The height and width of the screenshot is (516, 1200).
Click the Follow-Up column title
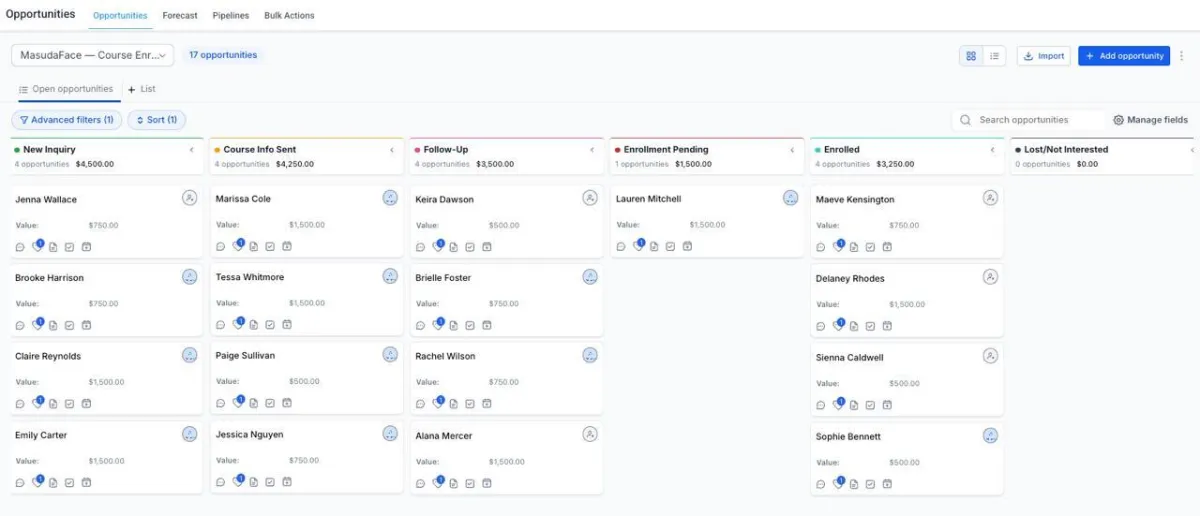click(x=445, y=150)
